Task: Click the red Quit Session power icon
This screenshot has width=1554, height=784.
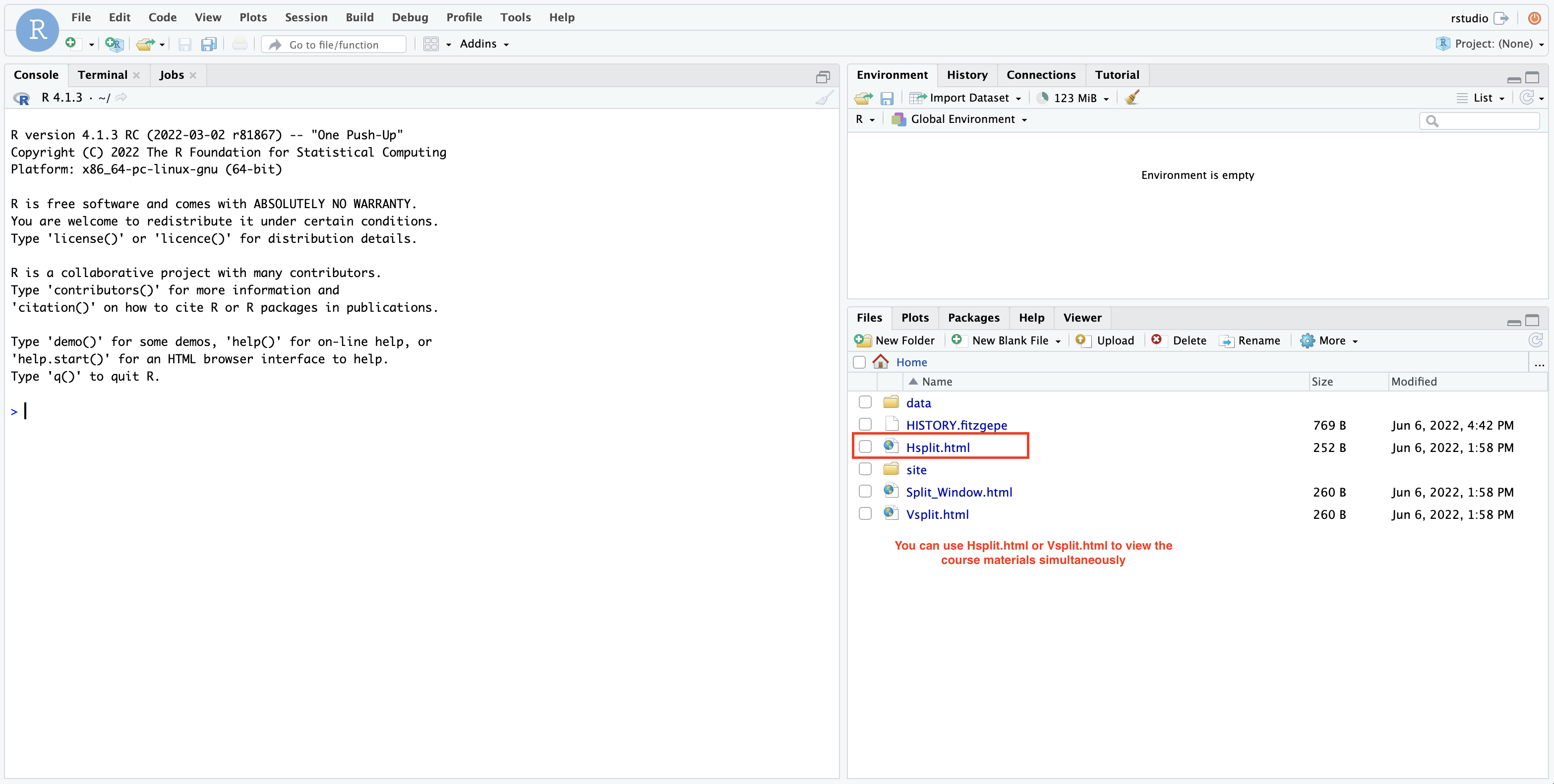Action: click(x=1535, y=18)
